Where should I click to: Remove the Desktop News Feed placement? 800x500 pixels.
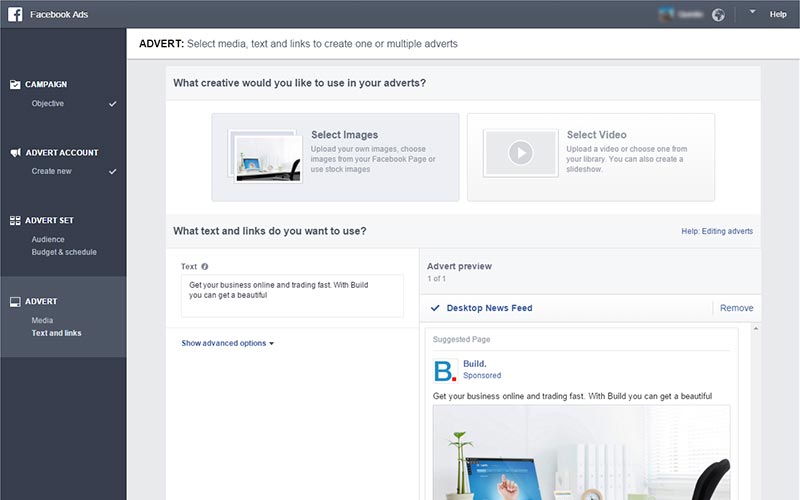[736, 308]
